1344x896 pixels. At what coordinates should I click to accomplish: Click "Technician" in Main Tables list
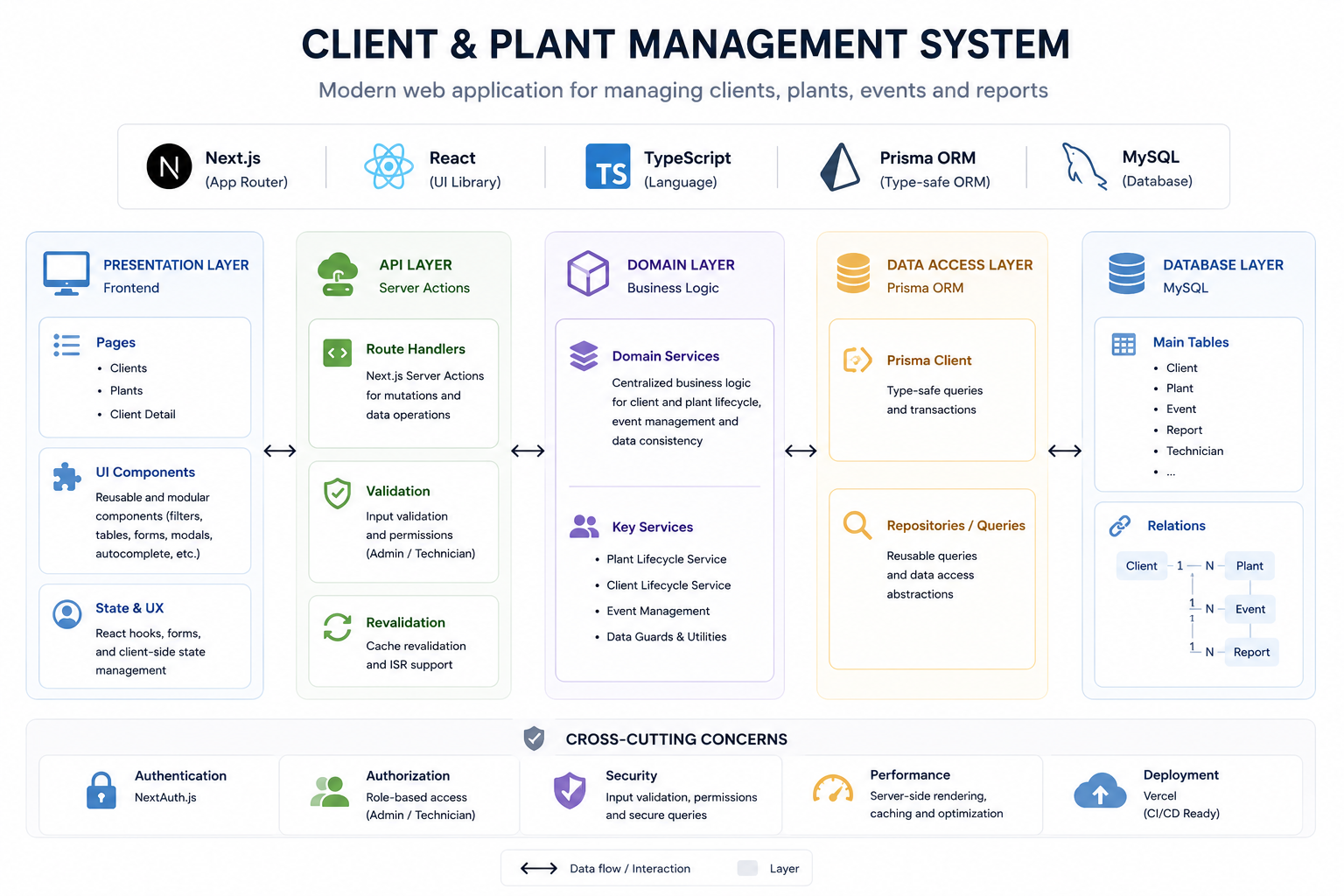click(x=1194, y=451)
